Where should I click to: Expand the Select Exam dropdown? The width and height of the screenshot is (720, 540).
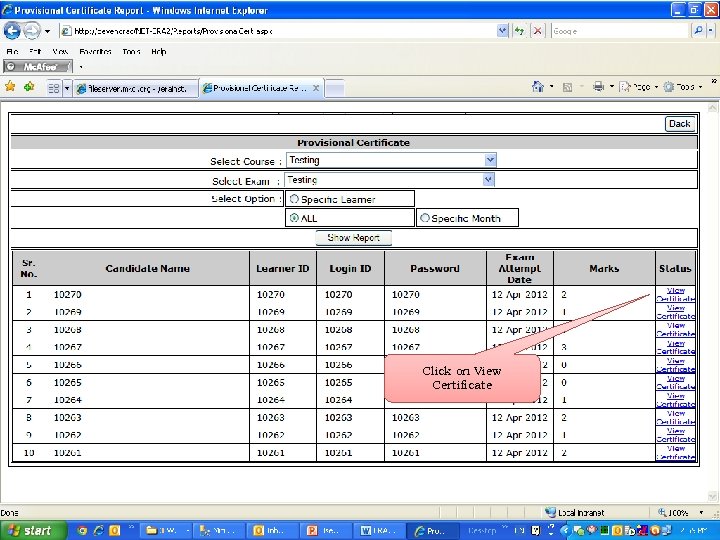[x=489, y=180]
